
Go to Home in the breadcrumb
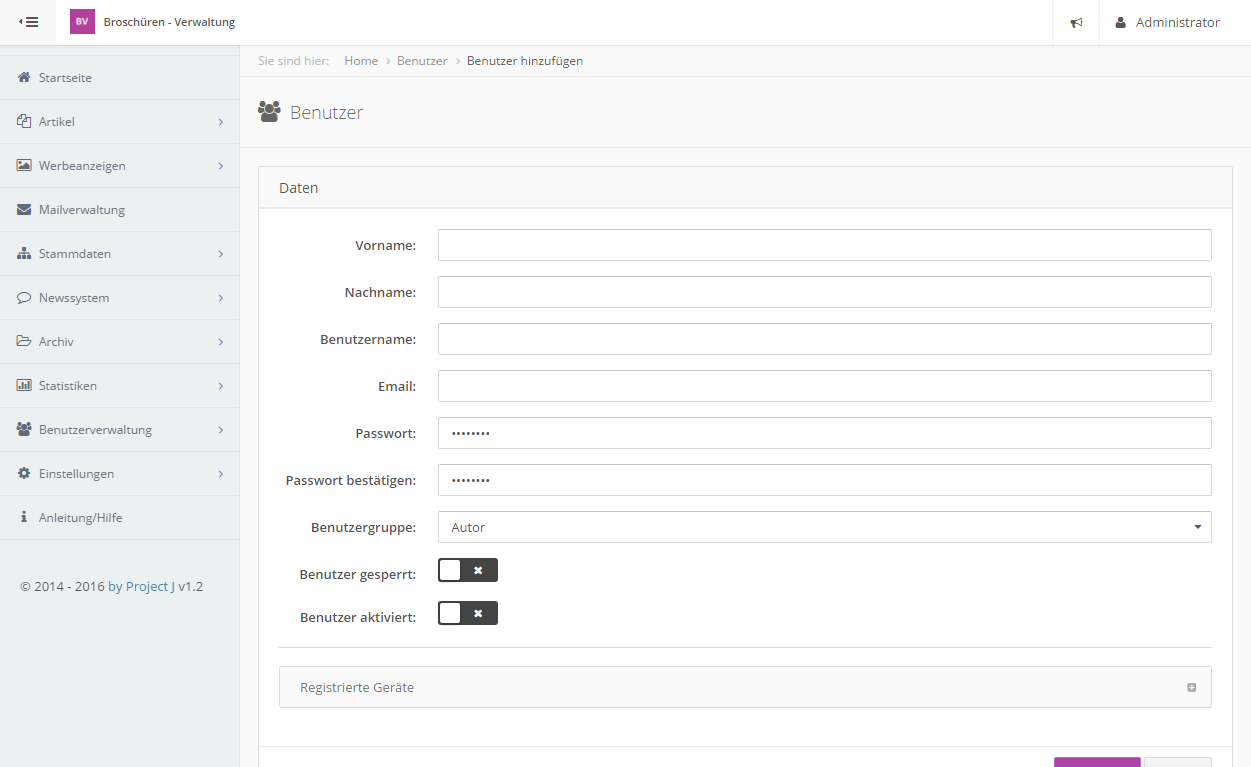click(x=361, y=61)
